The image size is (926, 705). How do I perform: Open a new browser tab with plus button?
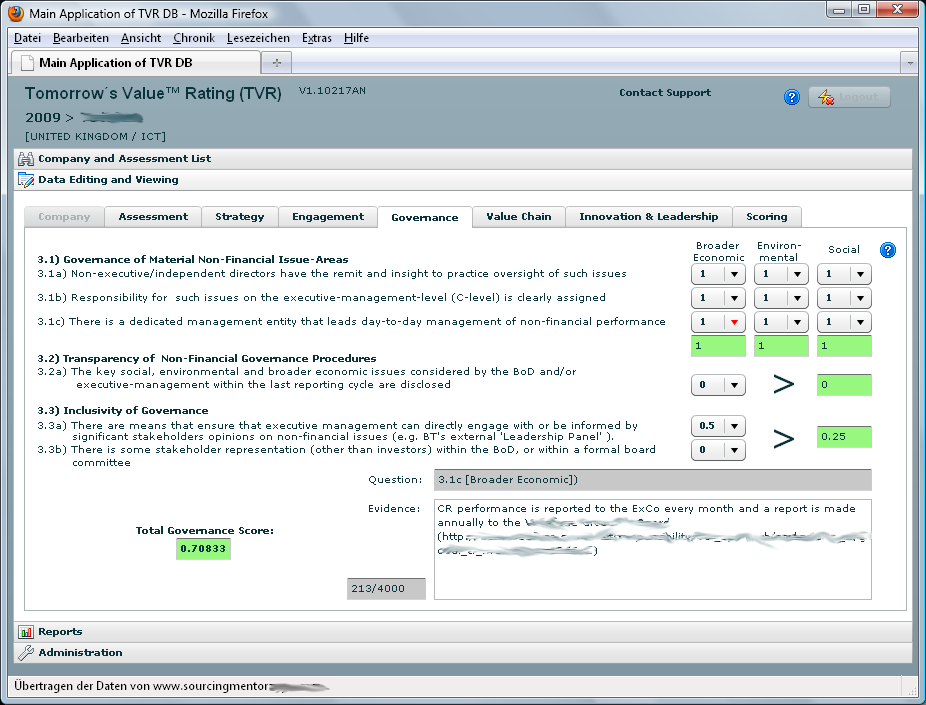276,62
